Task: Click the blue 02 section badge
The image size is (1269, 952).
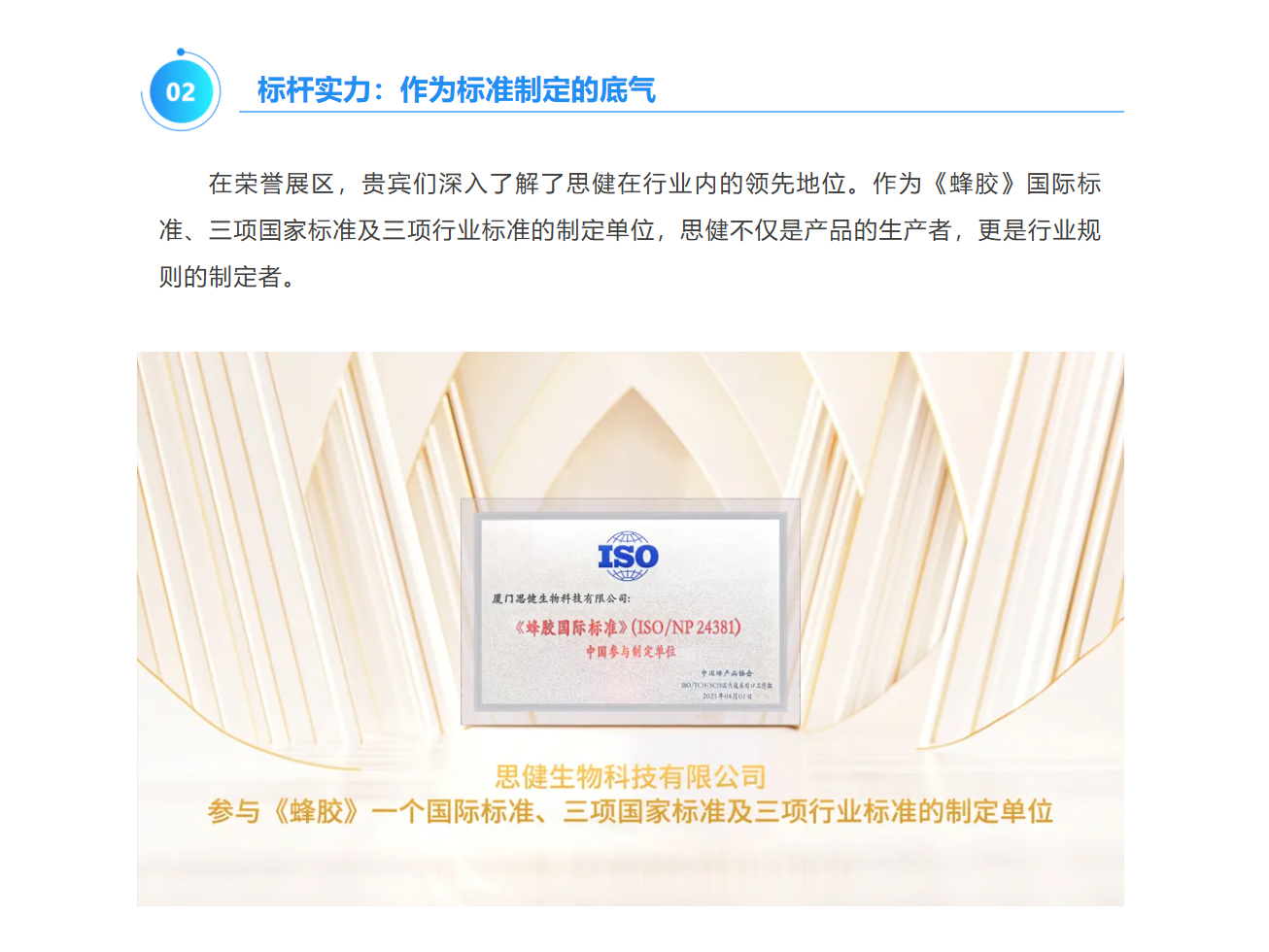Action: click(181, 92)
